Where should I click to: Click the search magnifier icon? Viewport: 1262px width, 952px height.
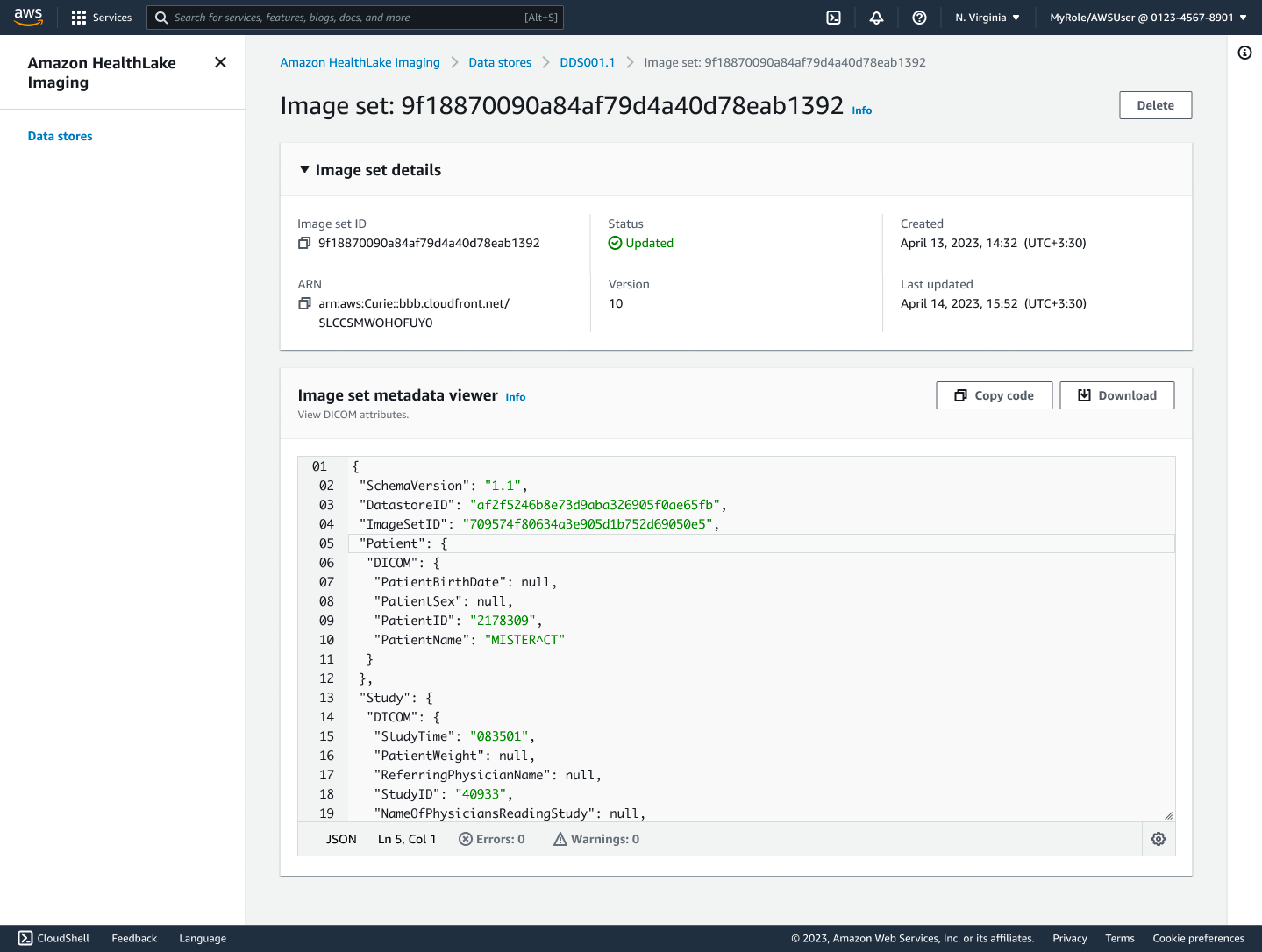(x=161, y=18)
